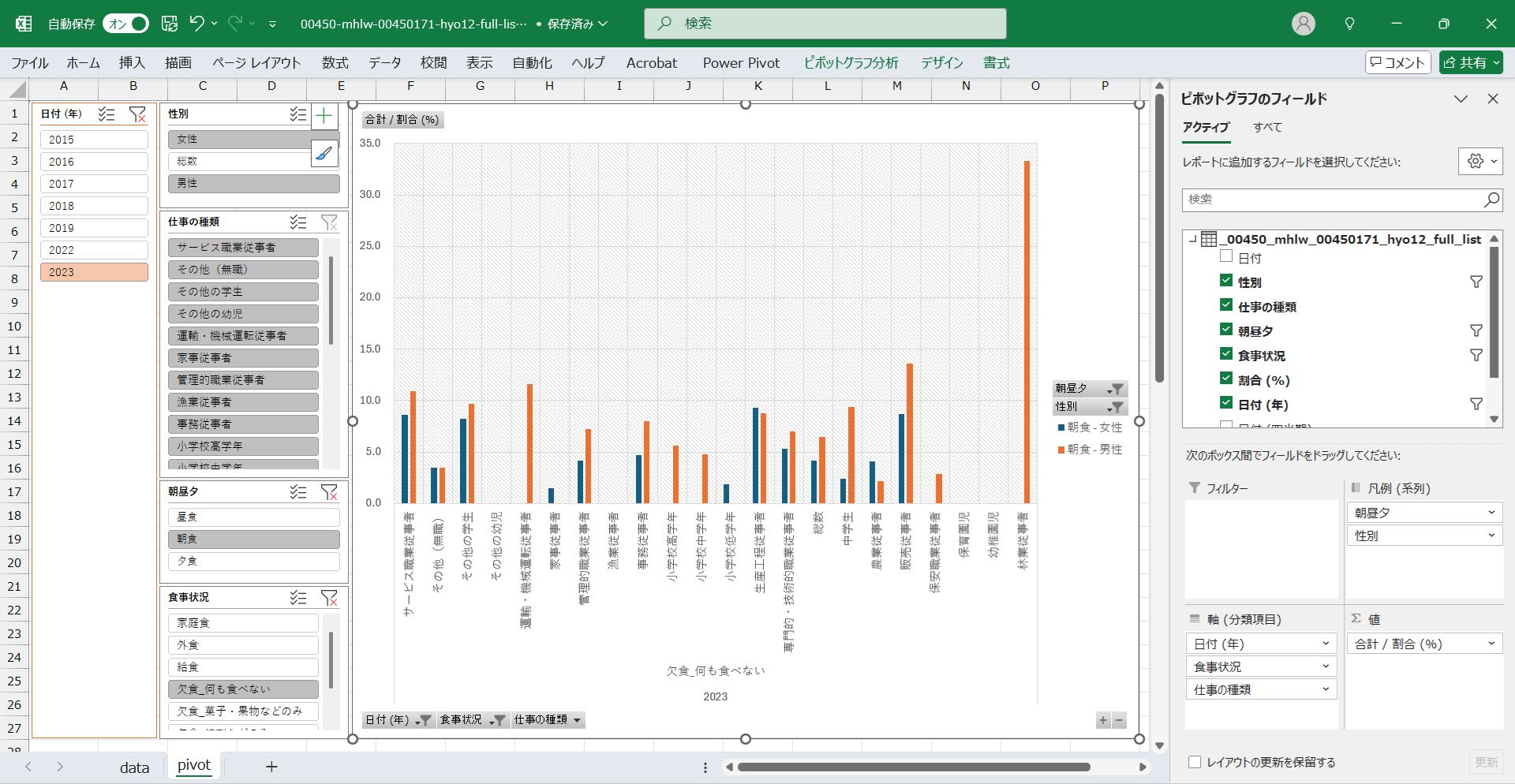Select 2022 in the year slicer
This screenshot has height=784, width=1515.
point(94,250)
